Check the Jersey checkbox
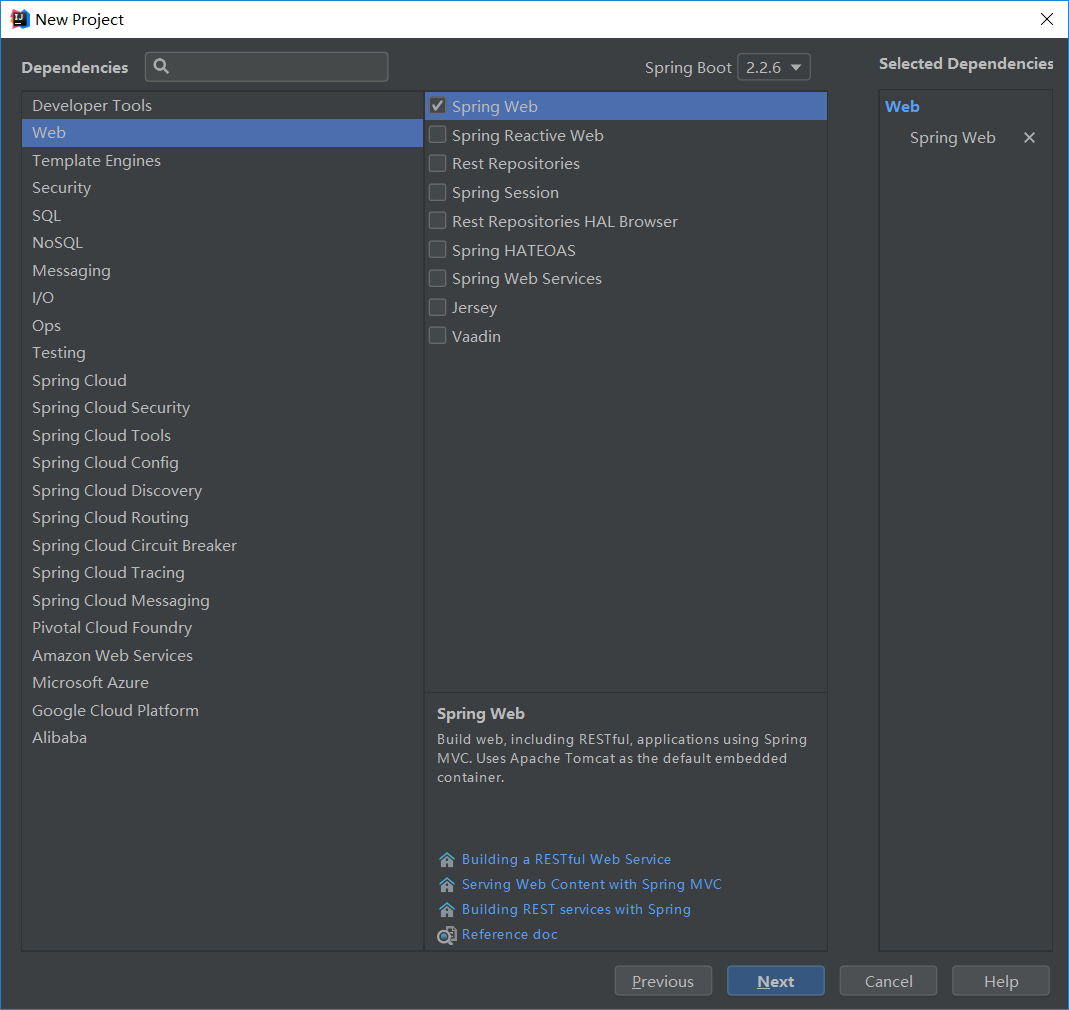1069x1010 pixels. coord(438,308)
